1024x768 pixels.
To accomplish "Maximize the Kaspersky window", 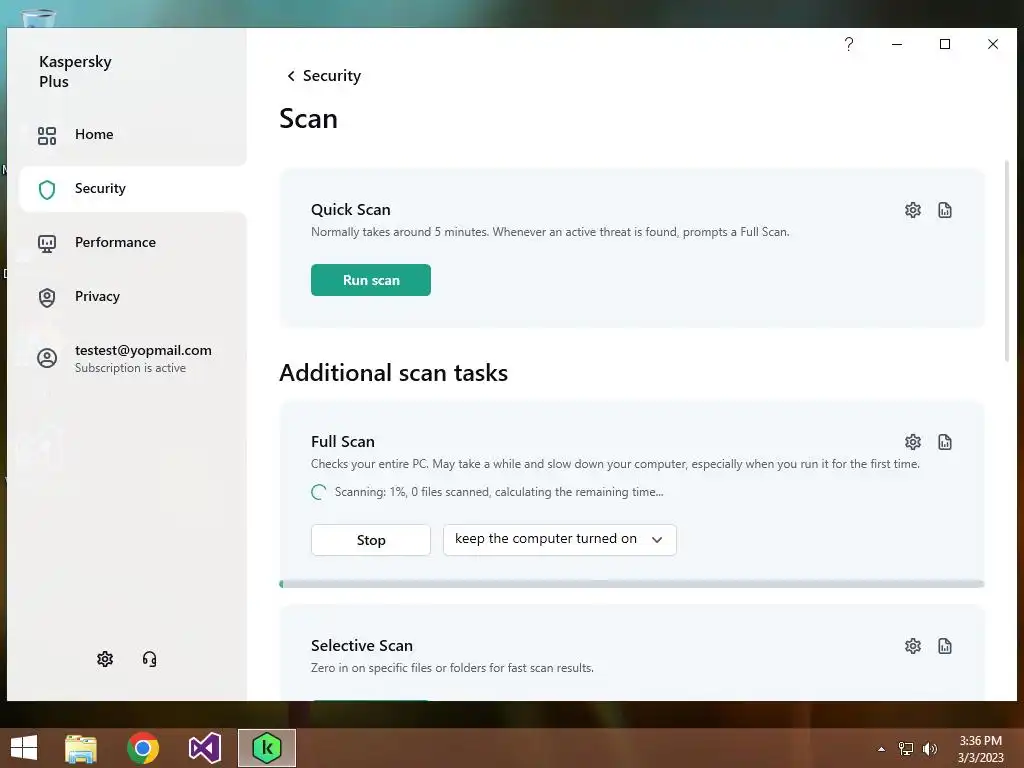I will (x=944, y=44).
